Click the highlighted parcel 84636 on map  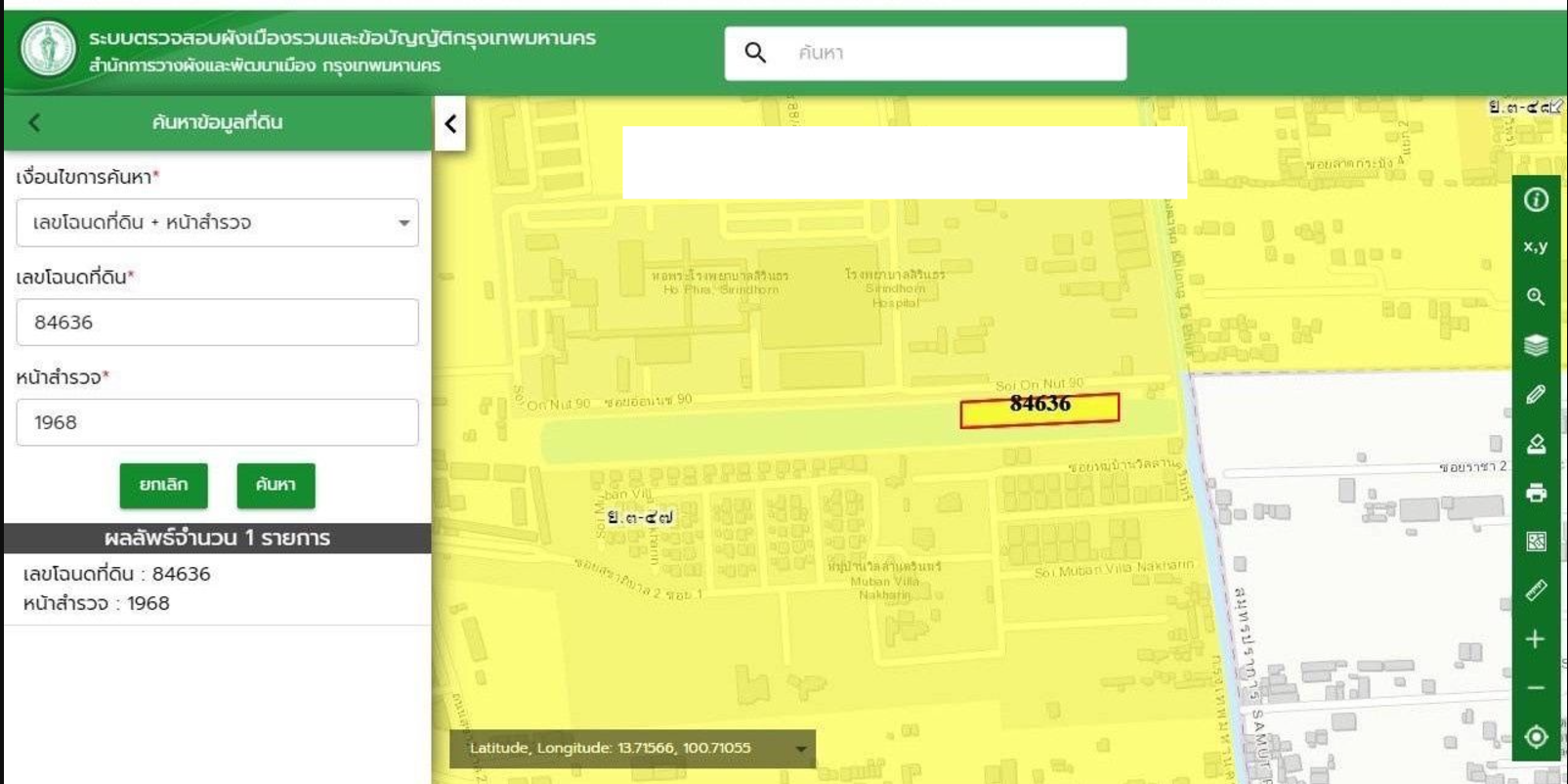(x=1039, y=411)
